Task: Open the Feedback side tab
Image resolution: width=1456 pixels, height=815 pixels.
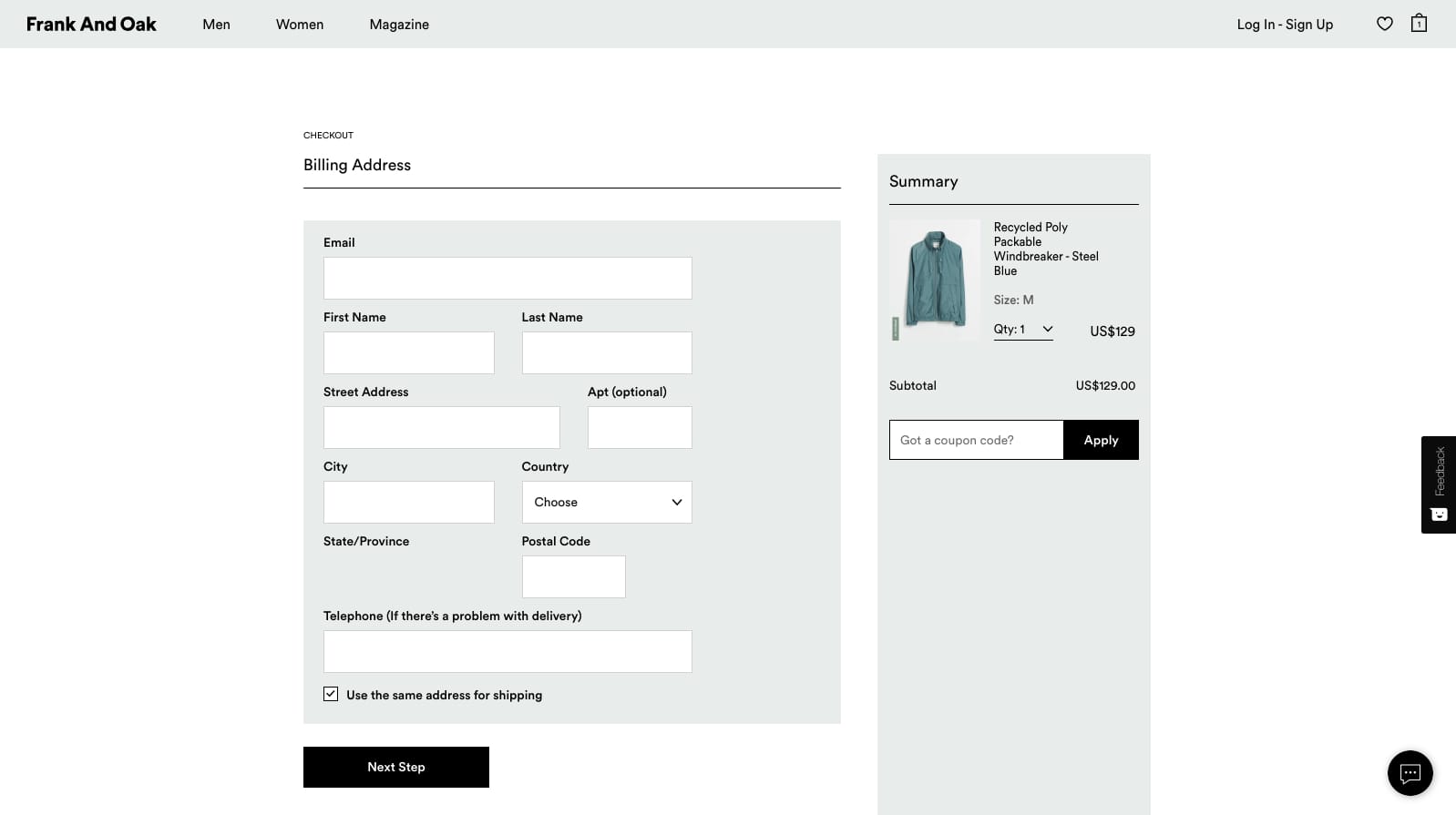Action: (1439, 484)
